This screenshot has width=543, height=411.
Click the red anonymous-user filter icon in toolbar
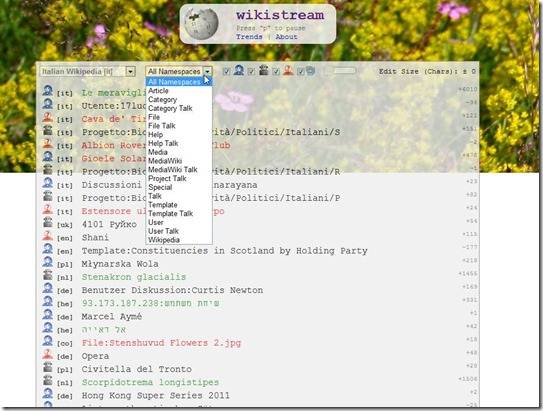(x=288, y=70)
